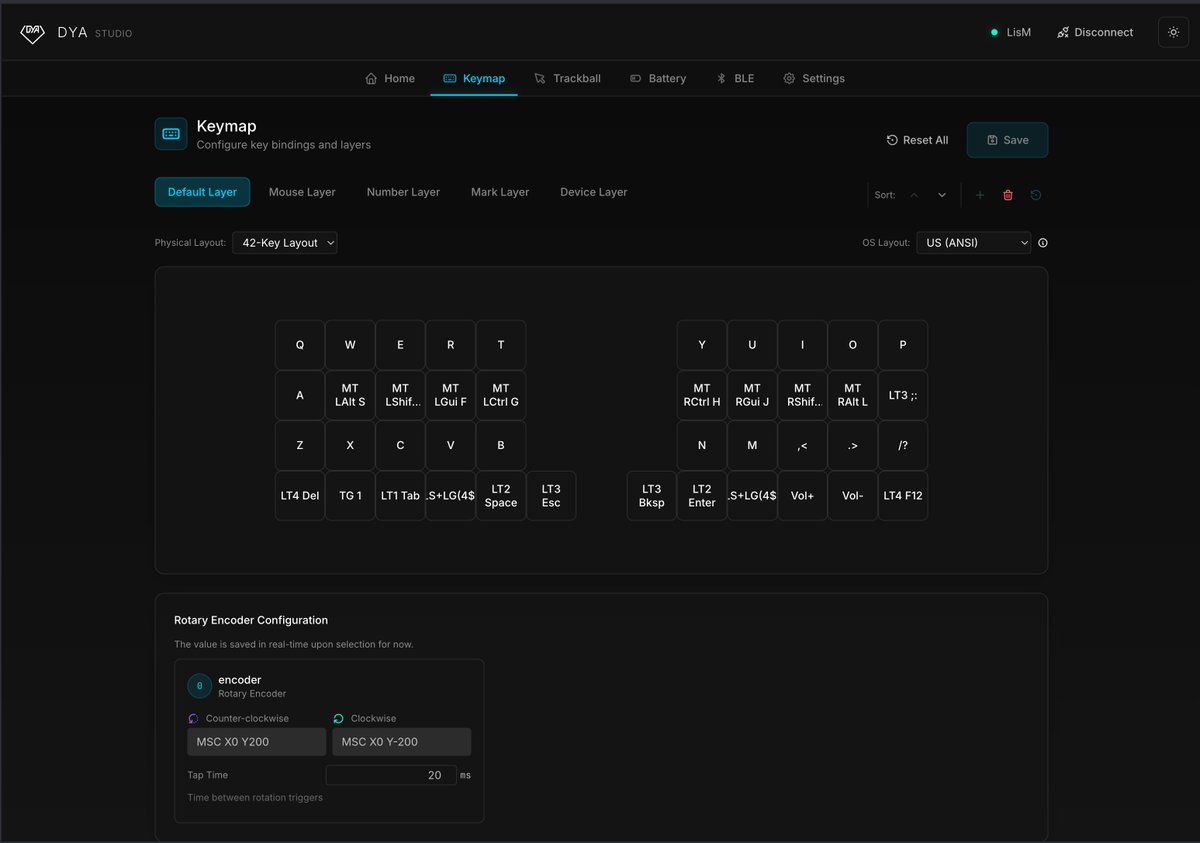The image size is (1200, 843).
Task: Select the LT2 Enter key
Action: (x=702, y=496)
